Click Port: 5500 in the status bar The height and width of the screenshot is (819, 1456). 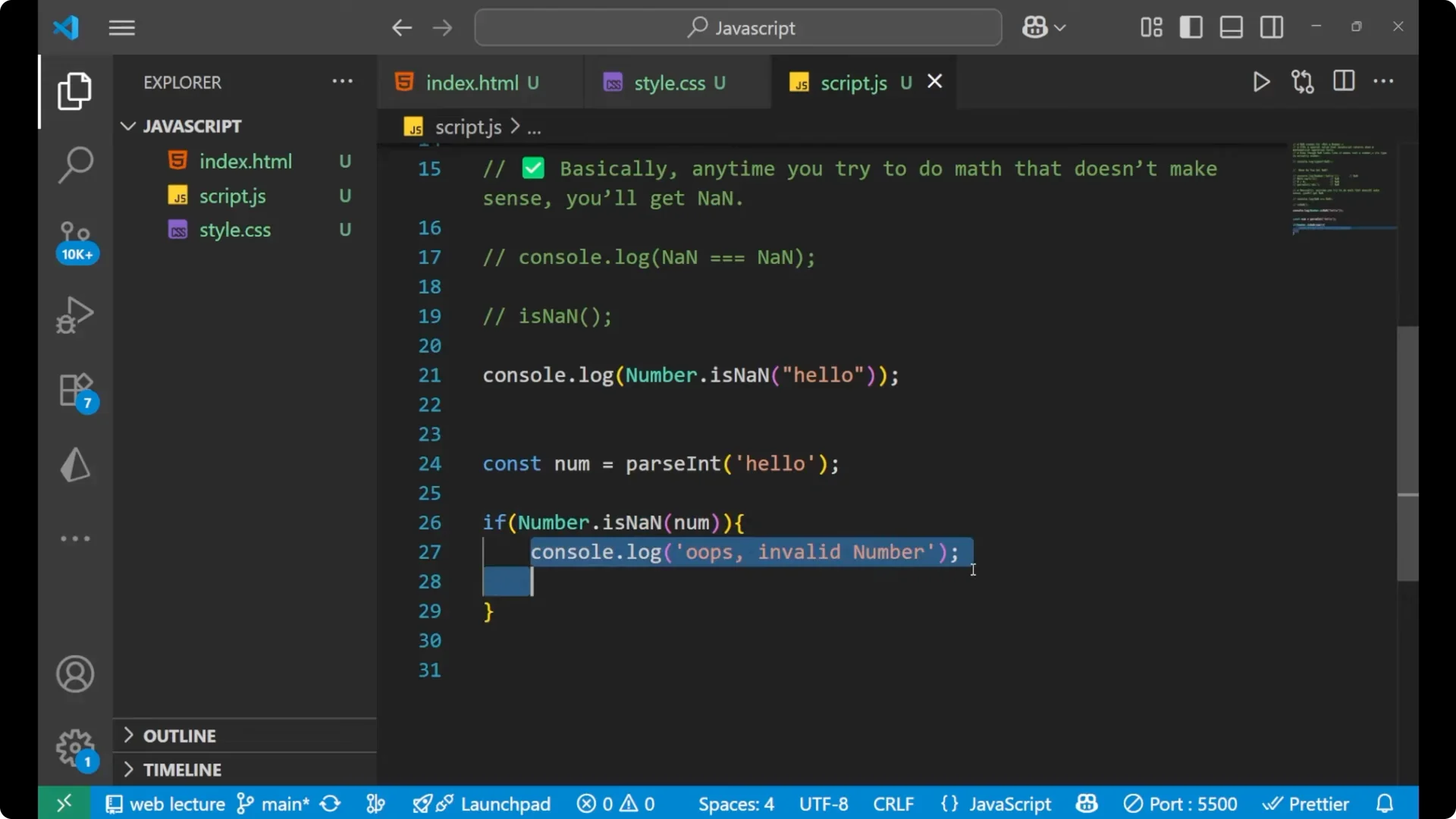pos(1180,803)
